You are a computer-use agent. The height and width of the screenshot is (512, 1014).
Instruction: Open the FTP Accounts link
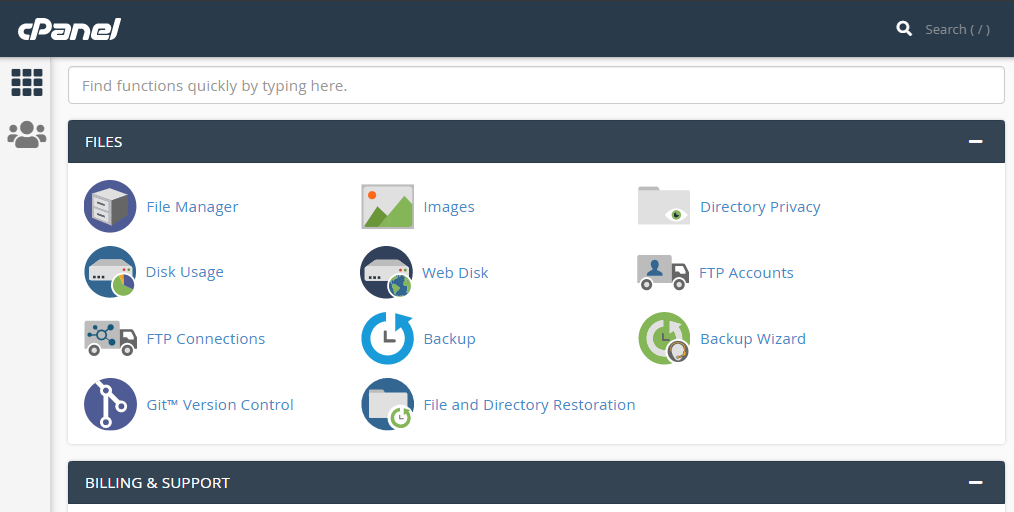pos(746,273)
